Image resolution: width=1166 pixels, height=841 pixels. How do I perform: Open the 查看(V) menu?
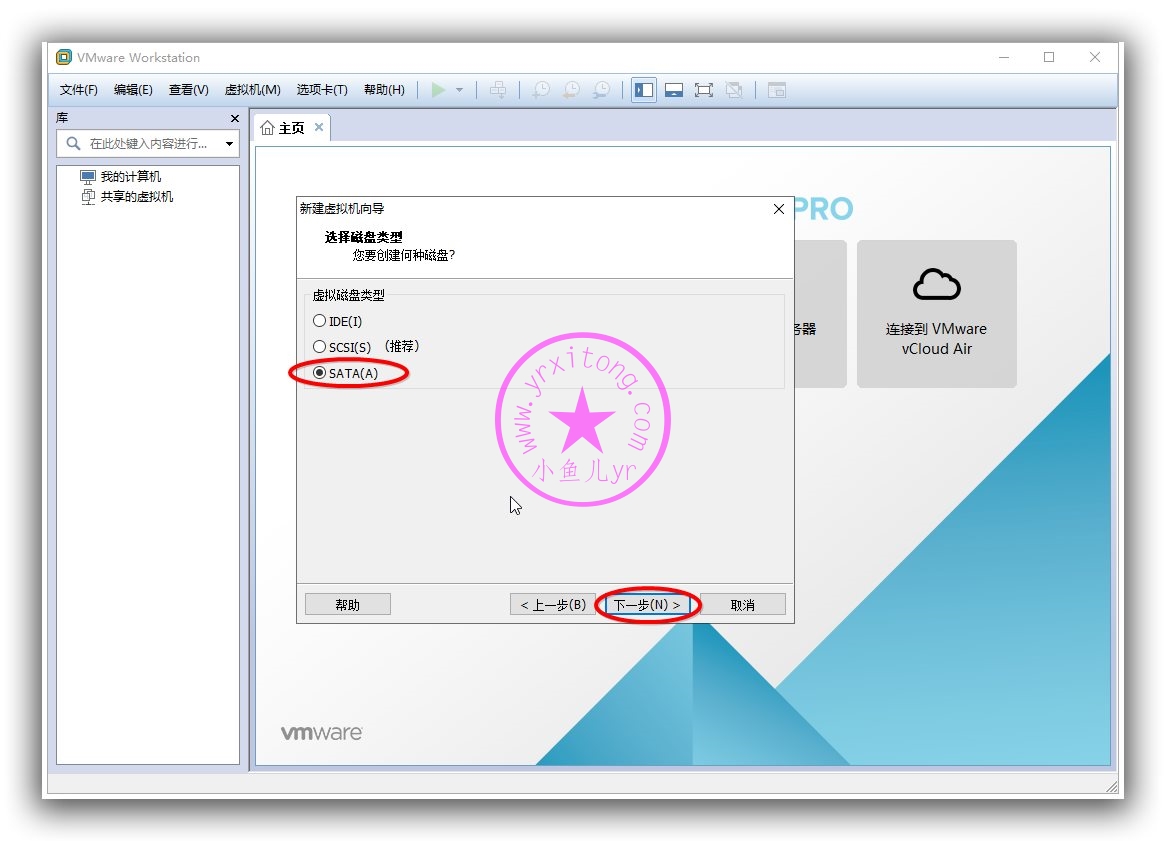188,90
